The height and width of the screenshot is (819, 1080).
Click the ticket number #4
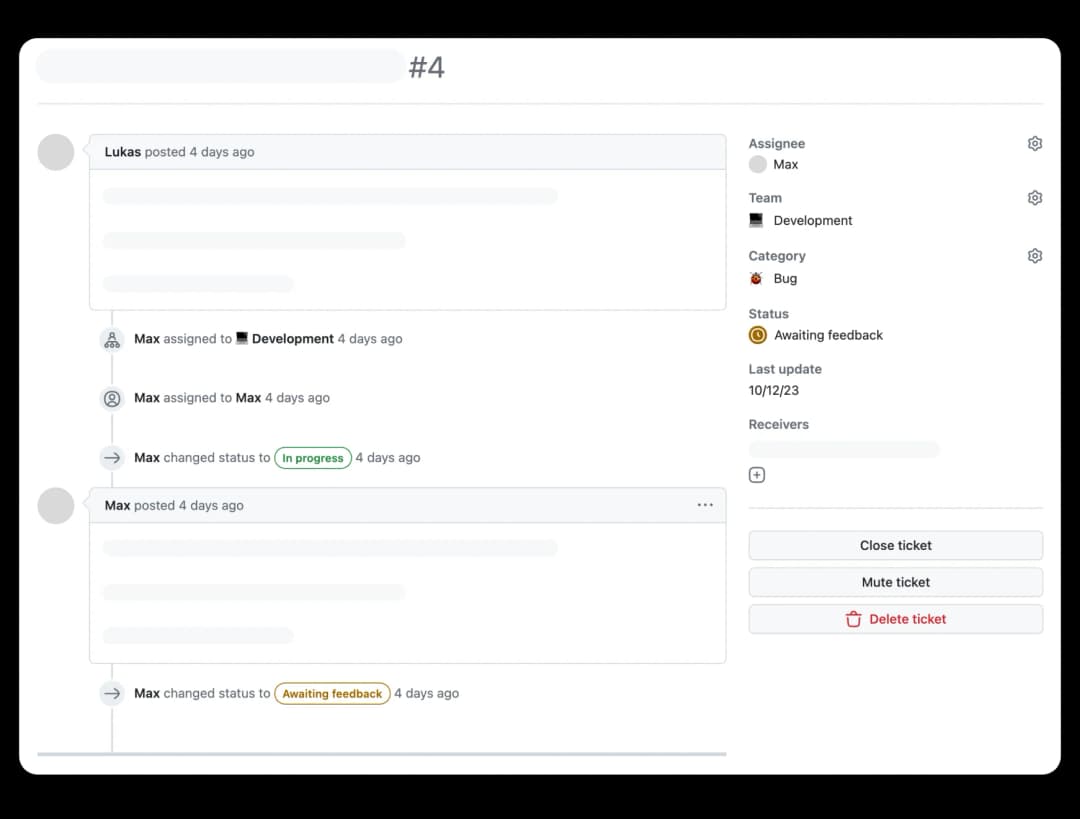(x=426, y=68)
